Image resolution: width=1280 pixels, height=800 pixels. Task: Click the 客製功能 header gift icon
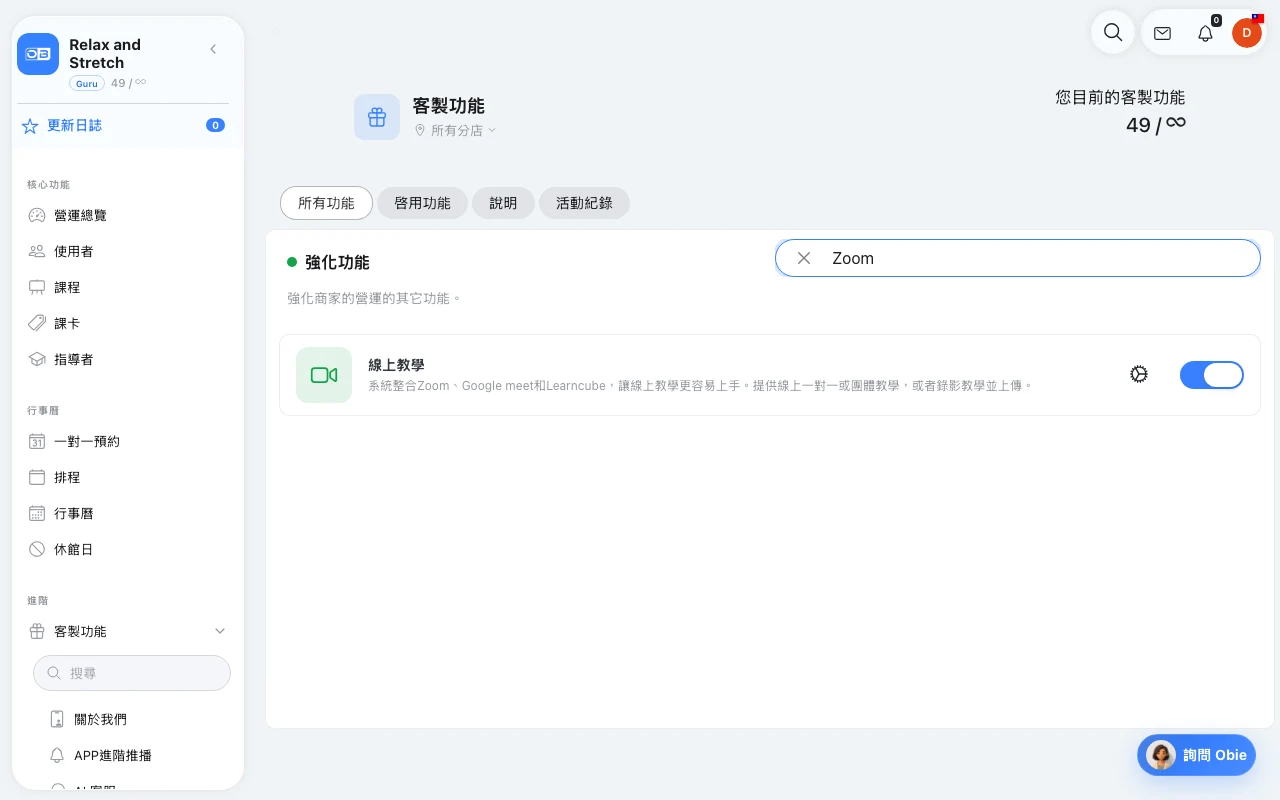tap(377, 117)
